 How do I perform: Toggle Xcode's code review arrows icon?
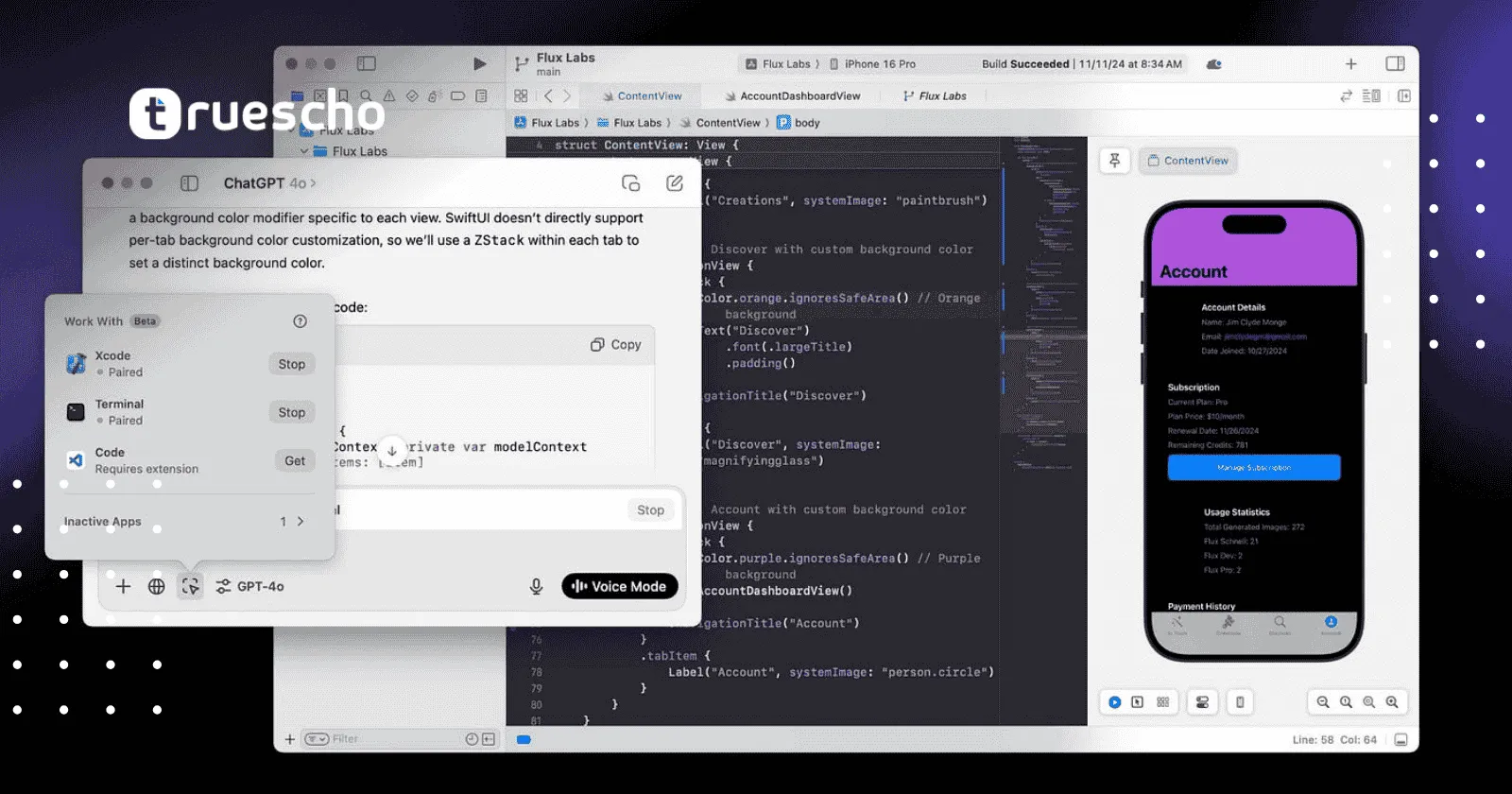pyautogui.click(x=1346, y=95)
